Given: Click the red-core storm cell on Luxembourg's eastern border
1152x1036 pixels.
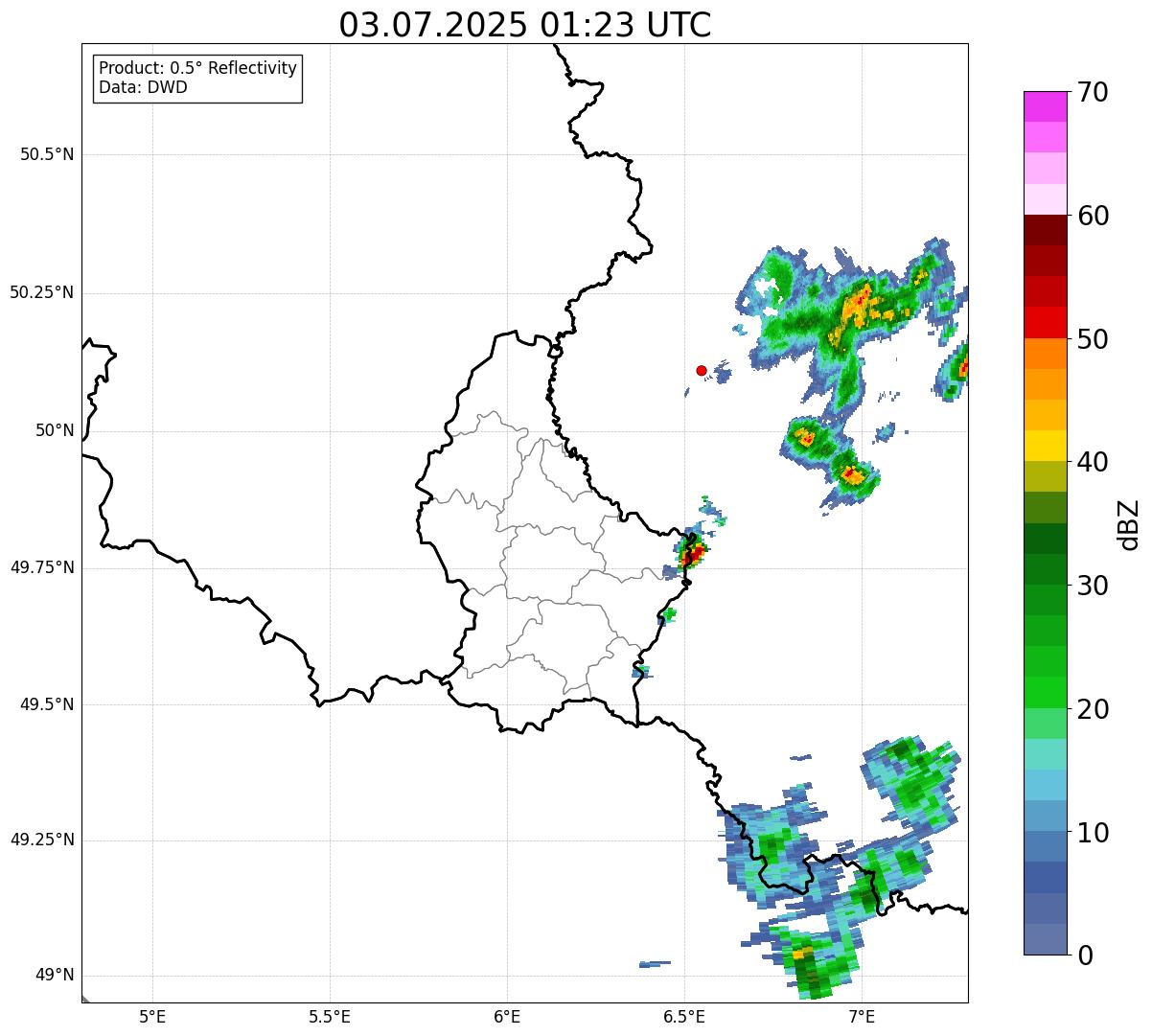Looking at the screenshot, I should click(690, 554).
